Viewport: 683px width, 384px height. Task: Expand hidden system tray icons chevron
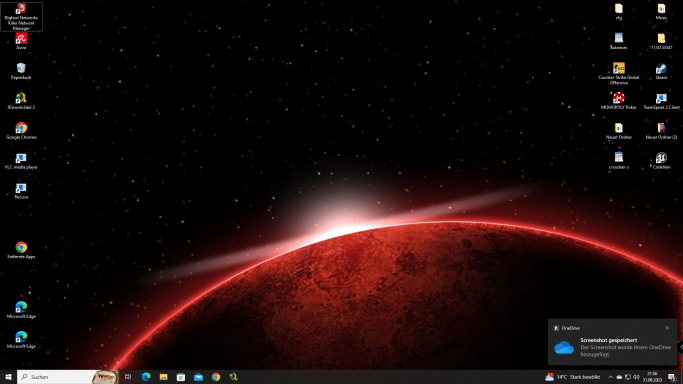tap(610, 377)
